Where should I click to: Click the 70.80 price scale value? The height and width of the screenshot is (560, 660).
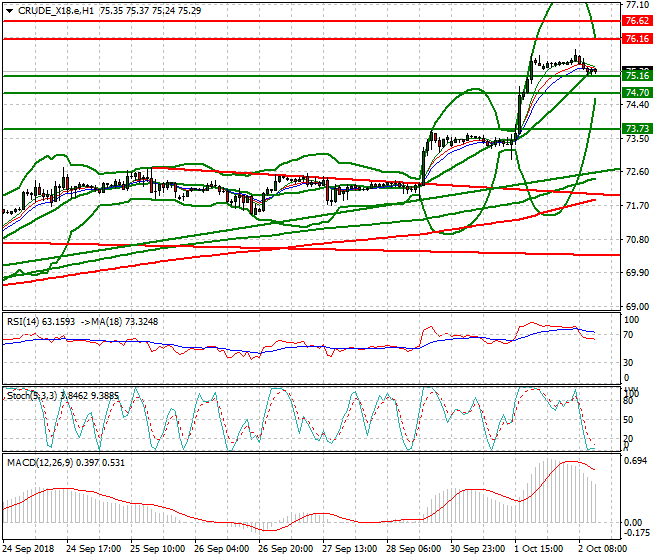(637, 240)
